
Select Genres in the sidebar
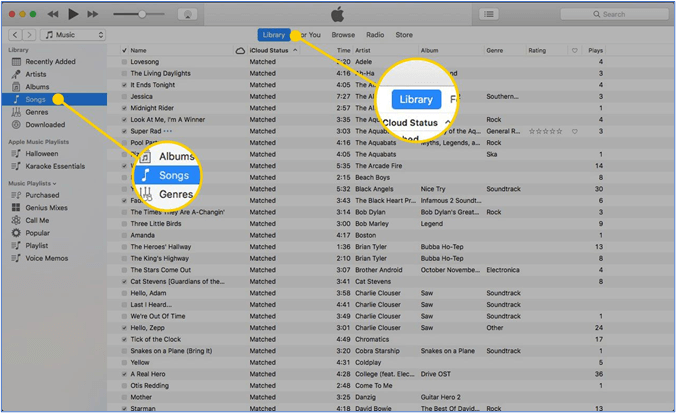(37, 112)
